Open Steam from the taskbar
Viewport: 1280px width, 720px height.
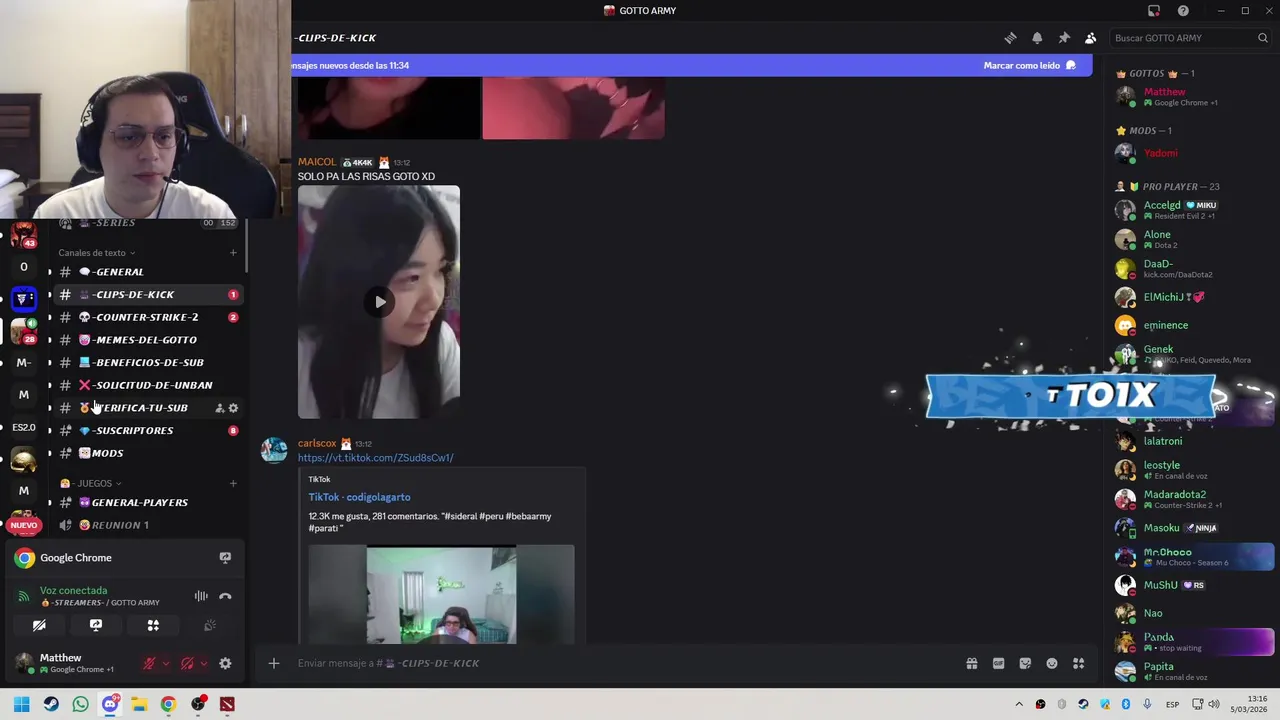point(51,704)
